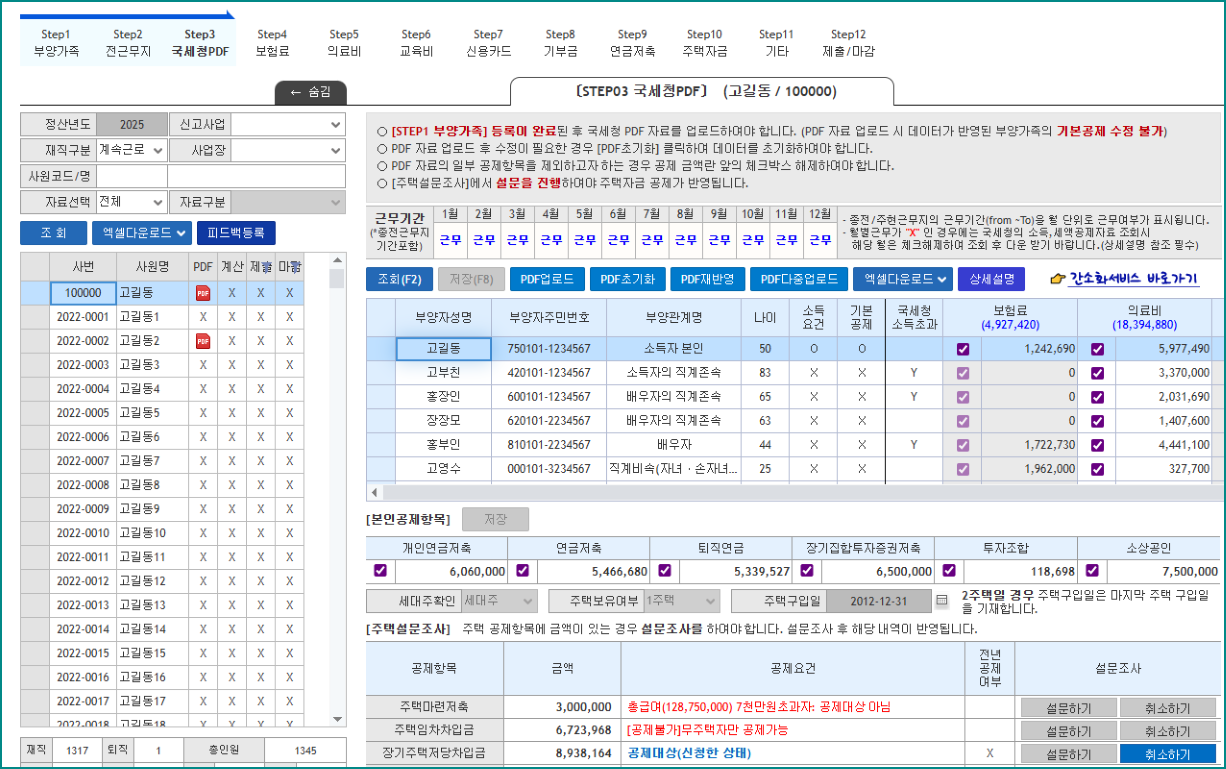This screenshot has height=769, width=1226.
Task: Uncheck 보험료 checkbox for 홍부인
Action: click(963, 445)
